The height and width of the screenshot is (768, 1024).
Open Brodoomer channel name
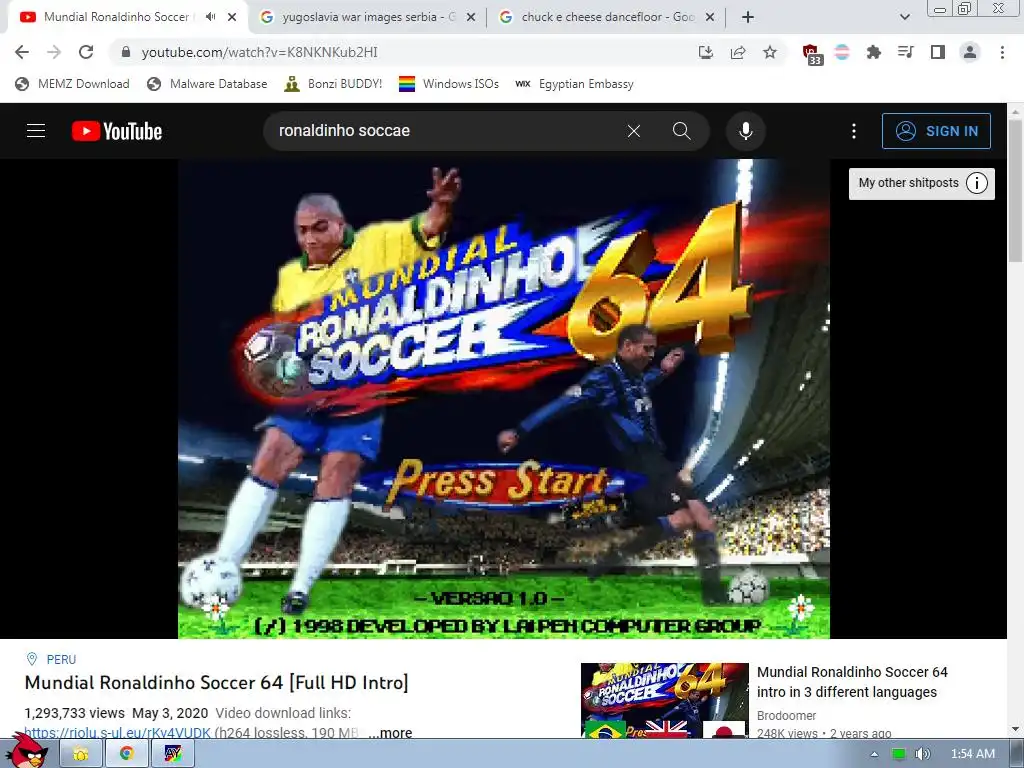[x=786, y=716]
